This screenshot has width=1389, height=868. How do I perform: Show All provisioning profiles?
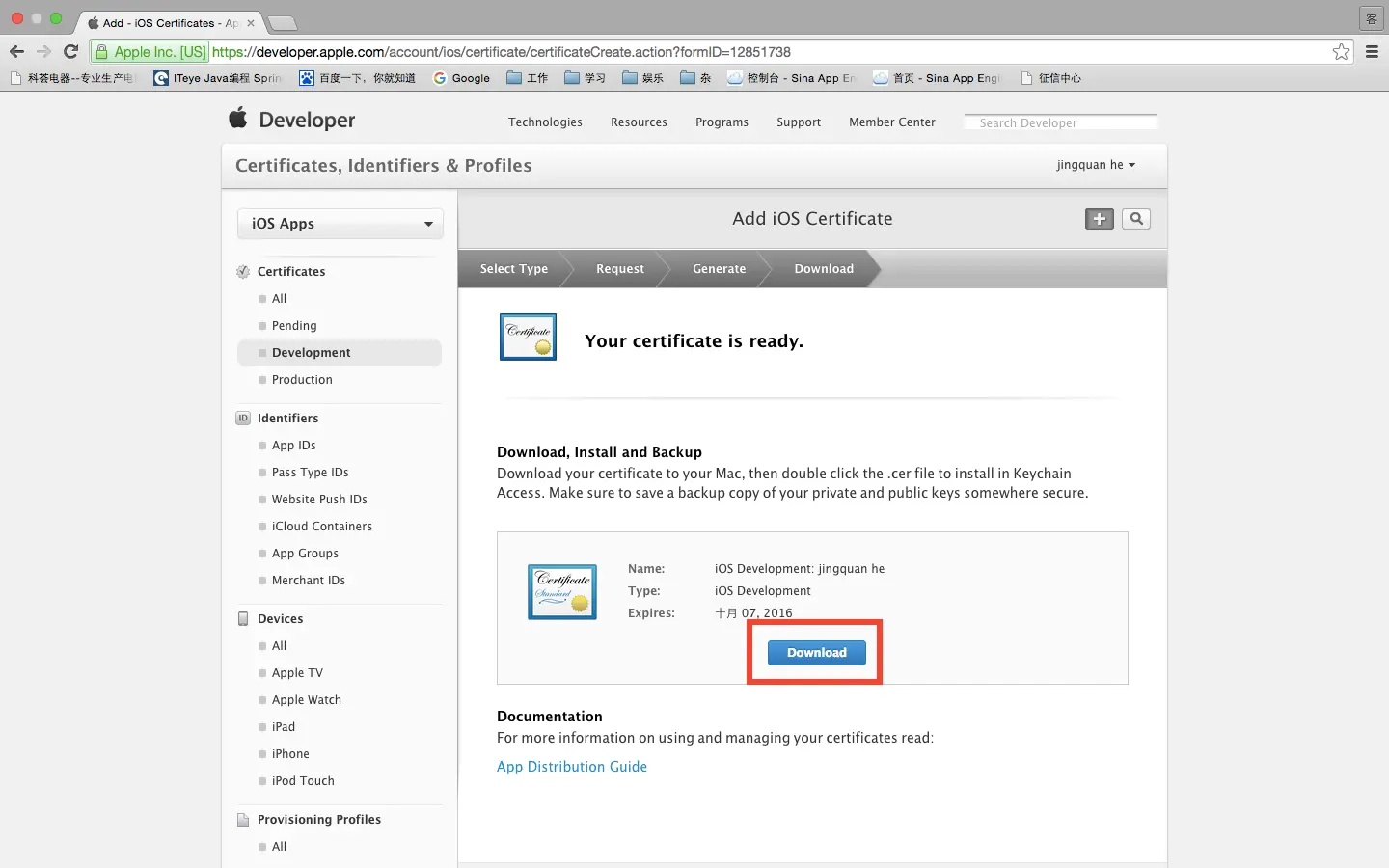[279, 847]
